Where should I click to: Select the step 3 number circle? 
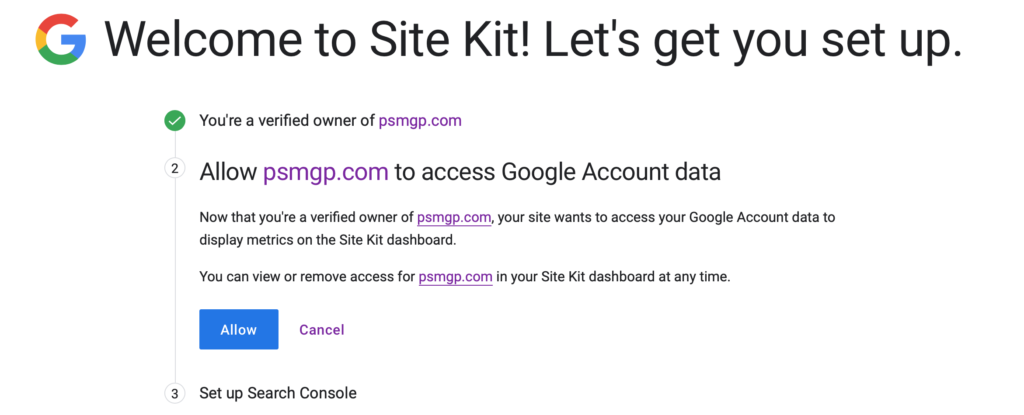click(174, 393)
